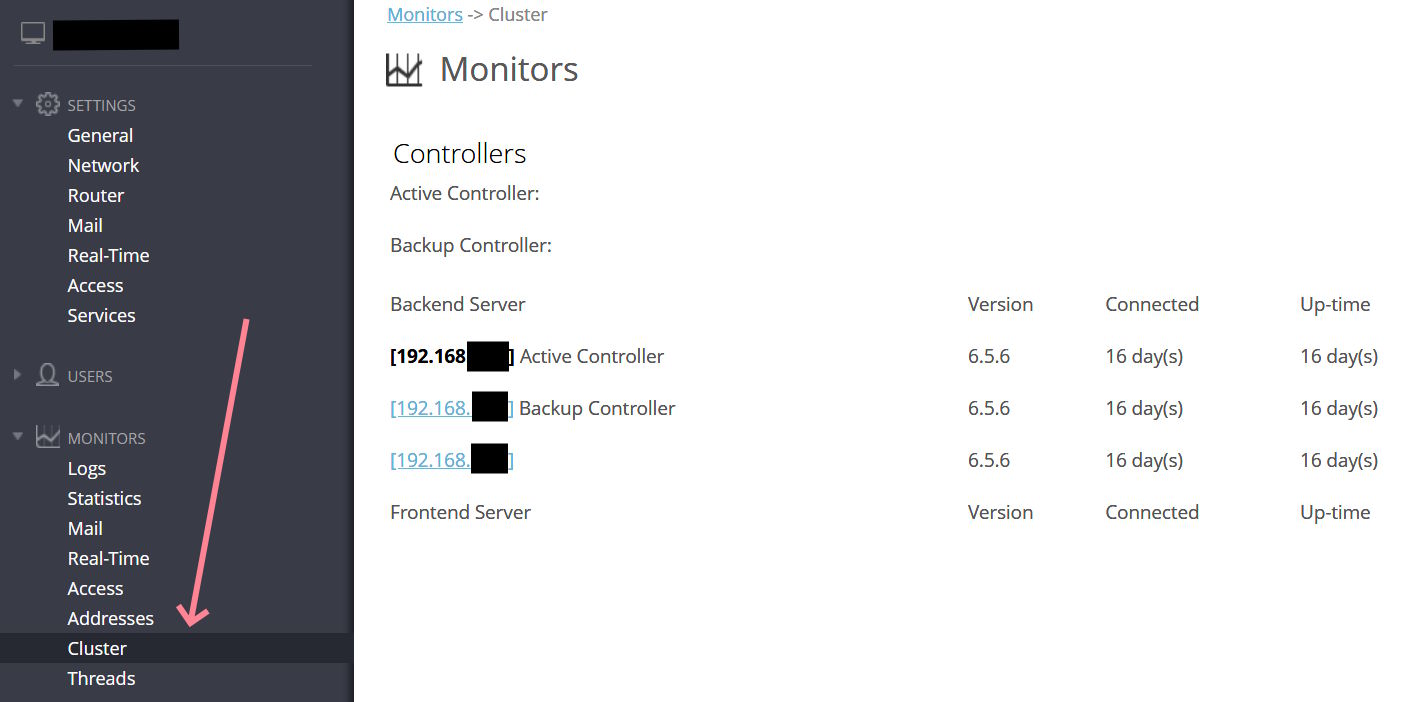Image resolution: width=1424 pixels, height=702 pixels.
Task: Select the highlighted Cluster menu item
Action: tap(175, 648)
